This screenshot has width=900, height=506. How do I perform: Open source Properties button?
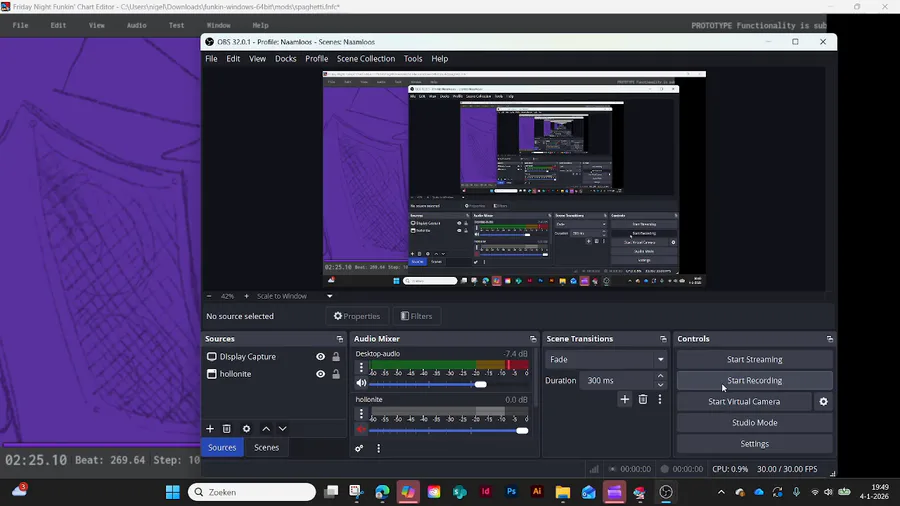tap(357, 316)
